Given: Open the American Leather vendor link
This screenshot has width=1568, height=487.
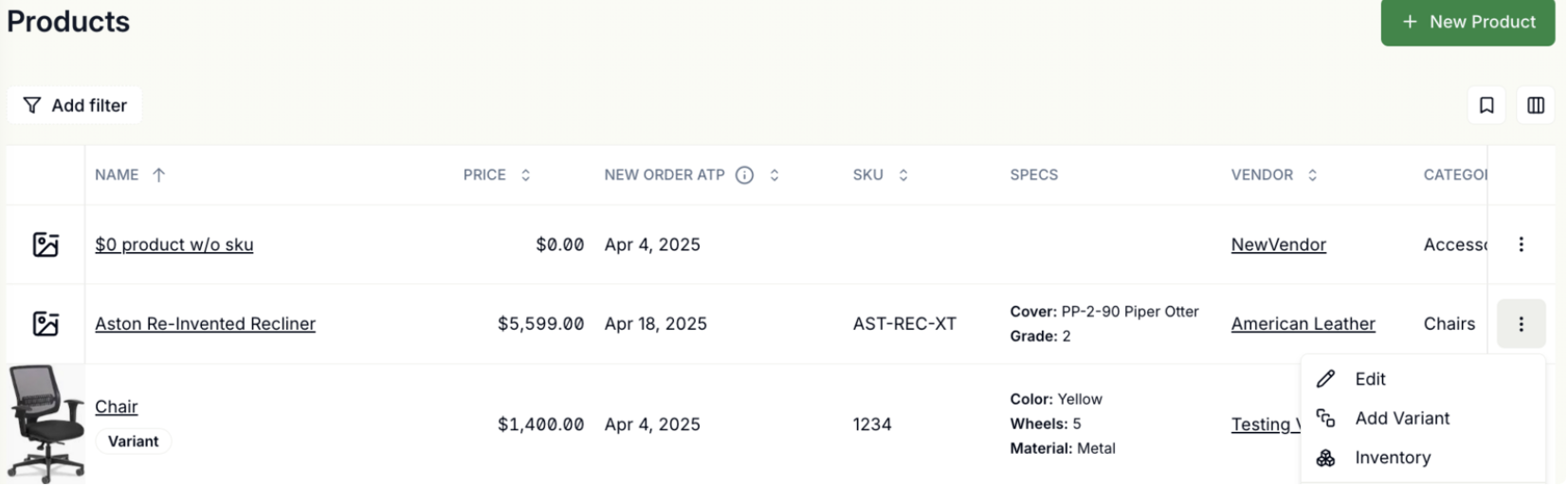Looking at the screenshot, I should pos(1303,324).
